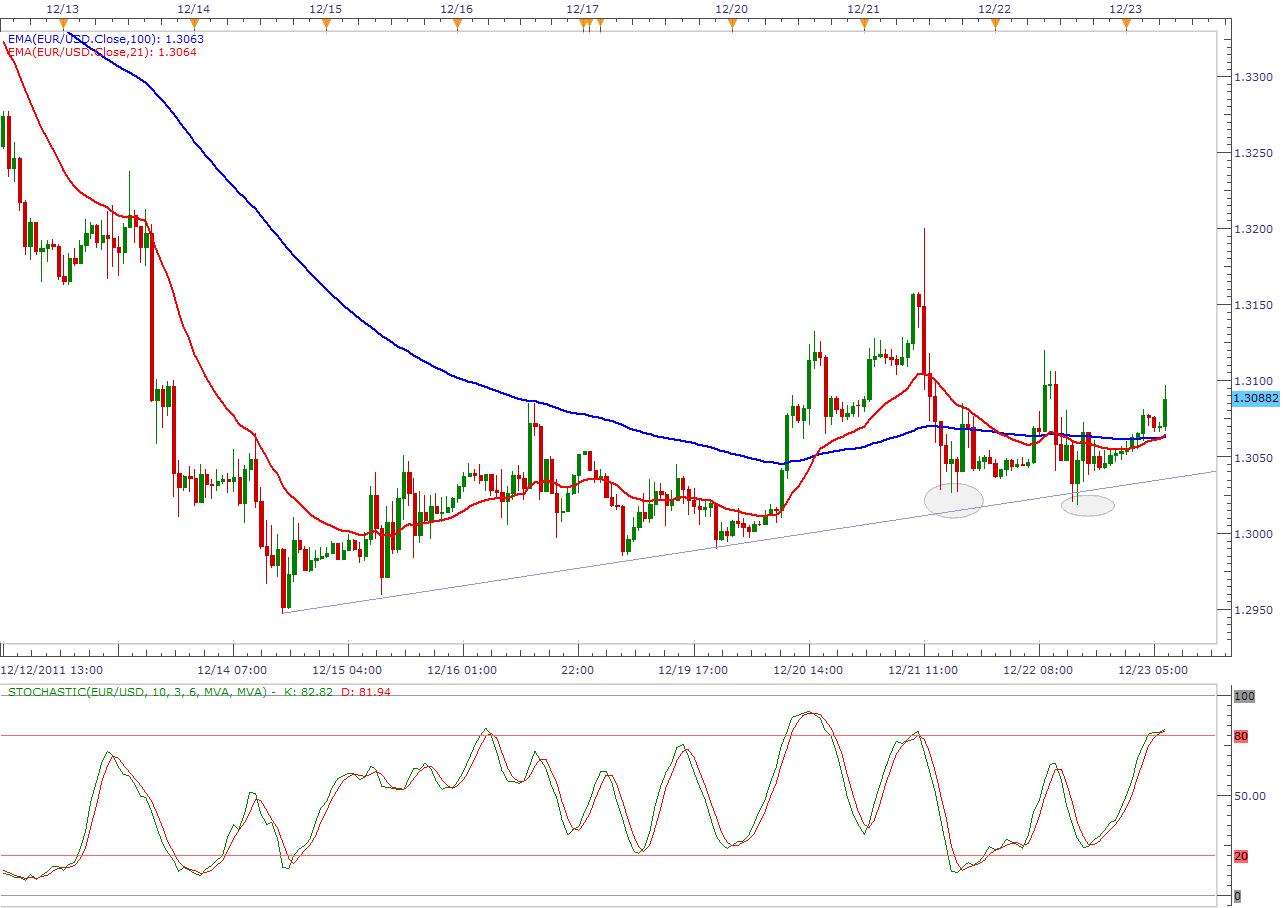Click the orange day marker under 12/14
The height and width of the screenshot is (908, 1288).
[x=194, y=23]
